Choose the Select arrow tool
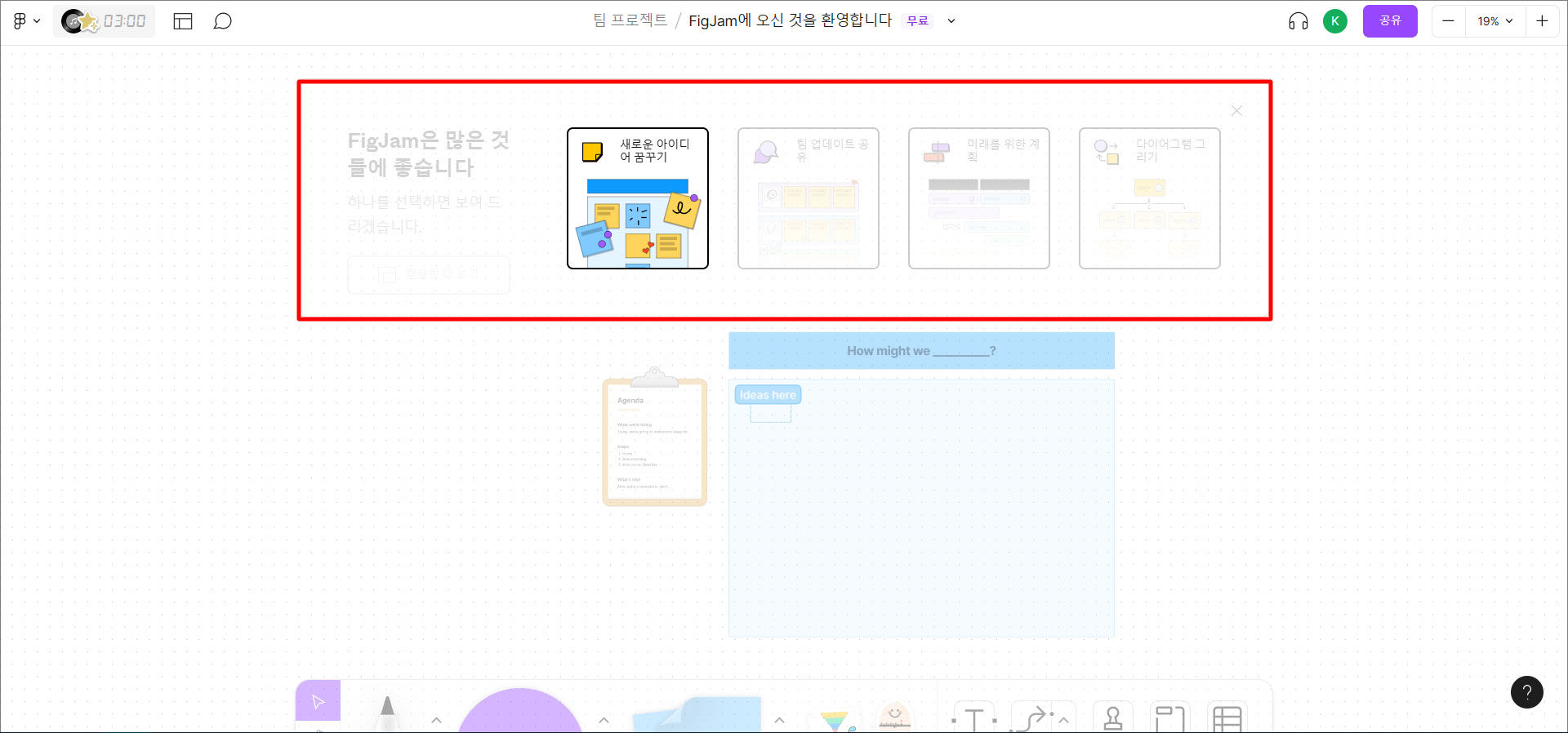The height and width of the screenshot is (733, 1568). [318, 701]
